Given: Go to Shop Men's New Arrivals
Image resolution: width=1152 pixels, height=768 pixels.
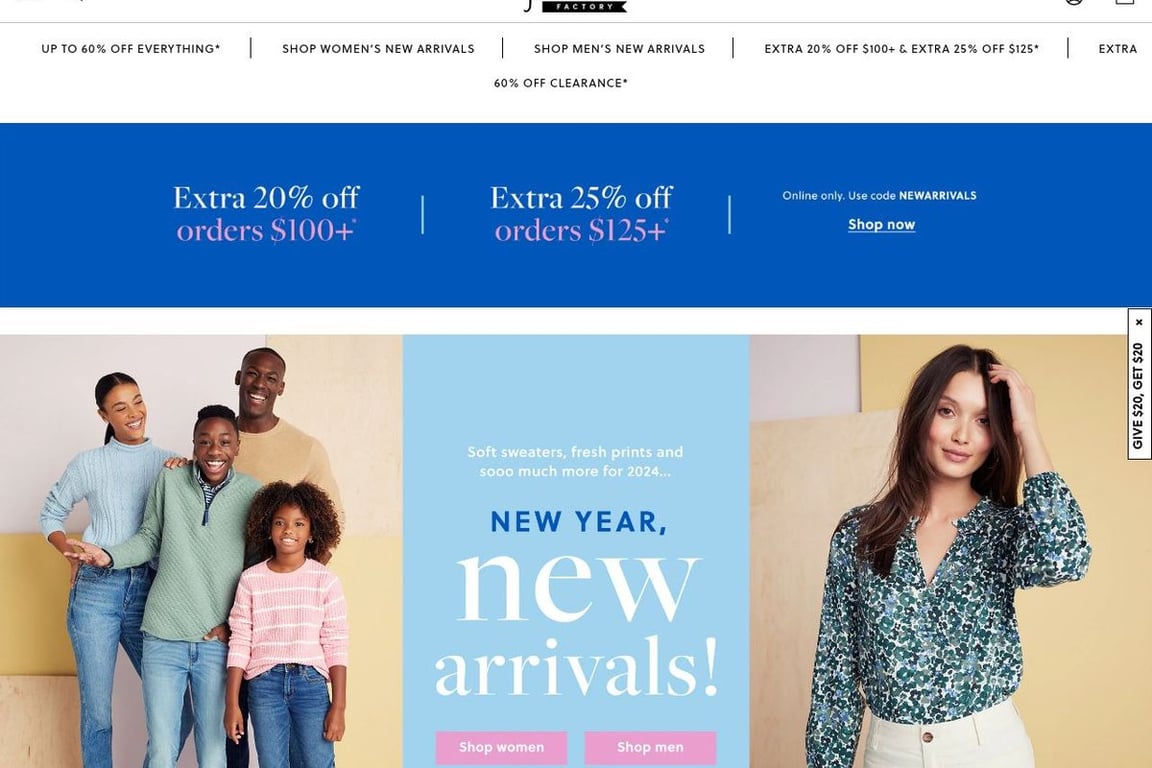Looking at the screenshot, I should (619, 49).
